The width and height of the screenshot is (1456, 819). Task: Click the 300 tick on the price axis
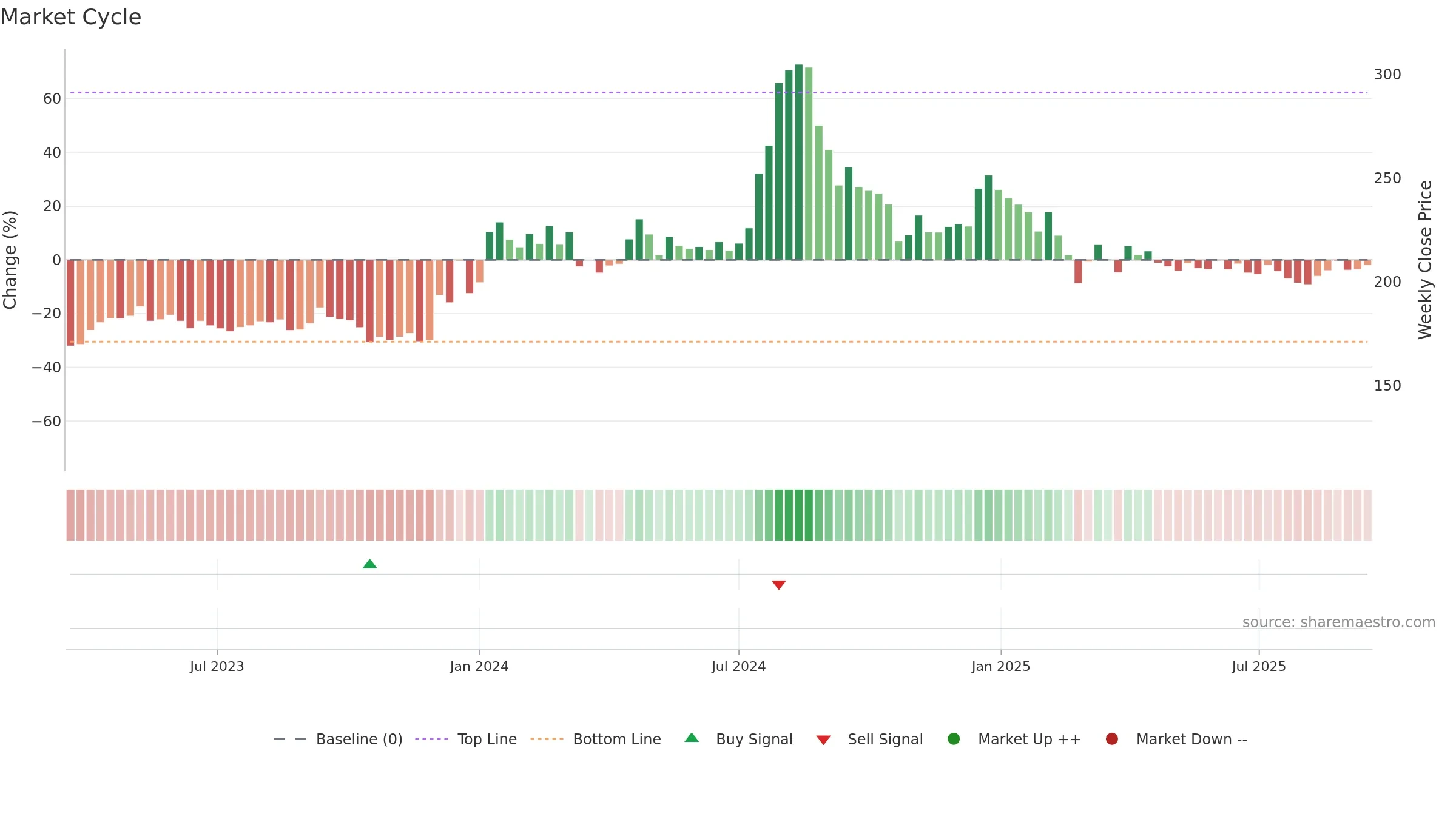(1387, 75)
